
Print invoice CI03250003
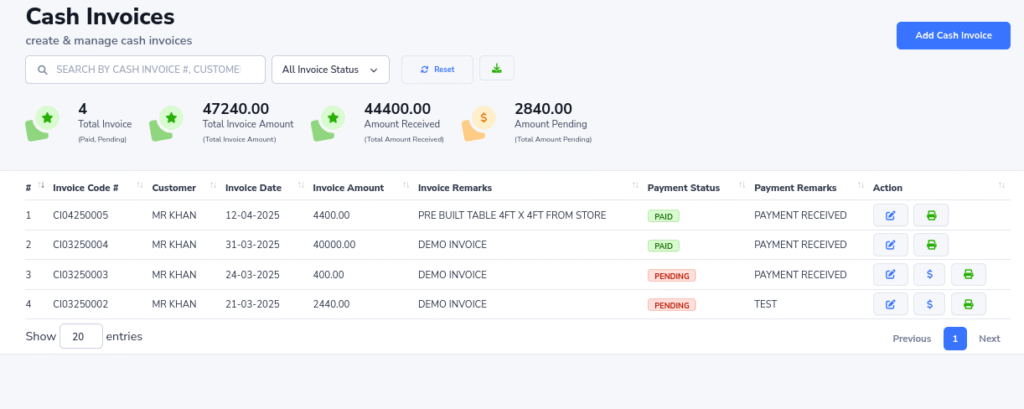point(968,275)
